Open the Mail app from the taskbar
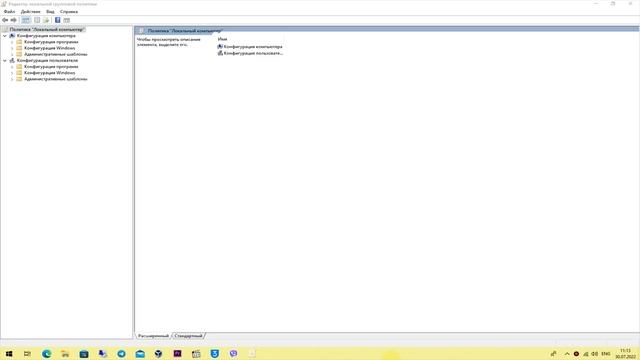Image resolution: width=640 pixels, height=360 pixels. [140, 353]
